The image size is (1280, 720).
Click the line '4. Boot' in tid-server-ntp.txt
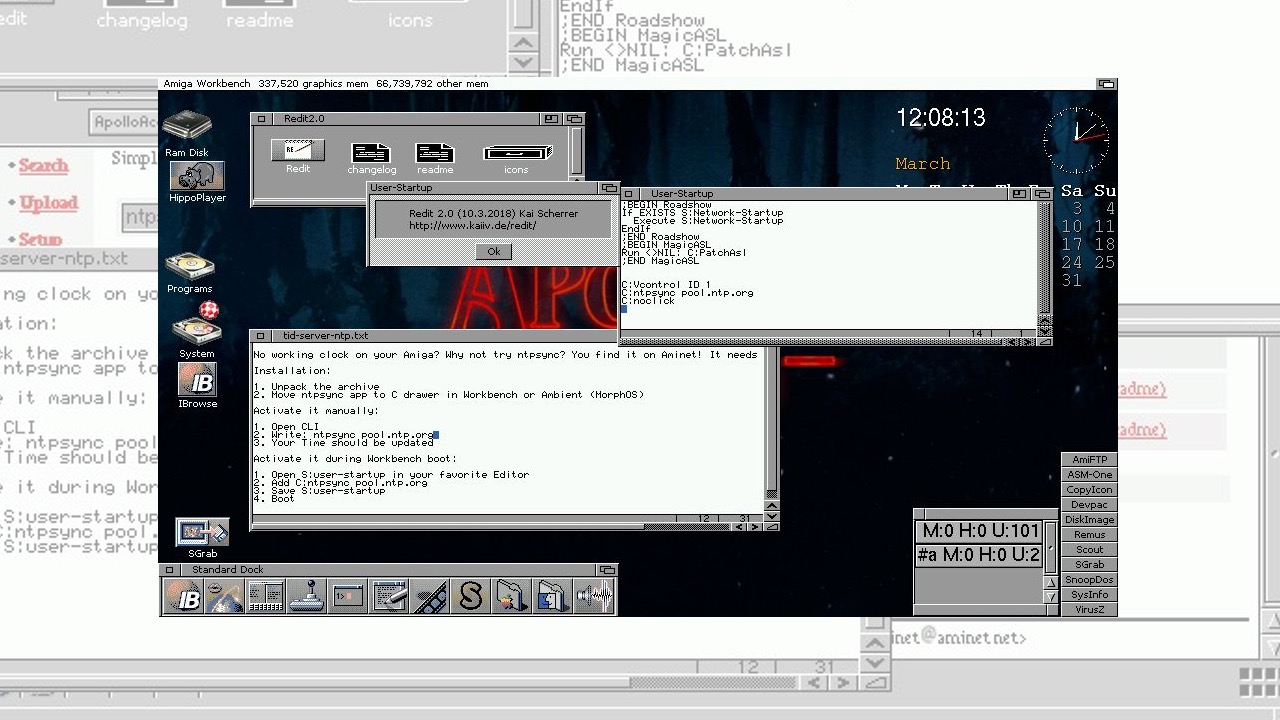click(x=274, y=499)
